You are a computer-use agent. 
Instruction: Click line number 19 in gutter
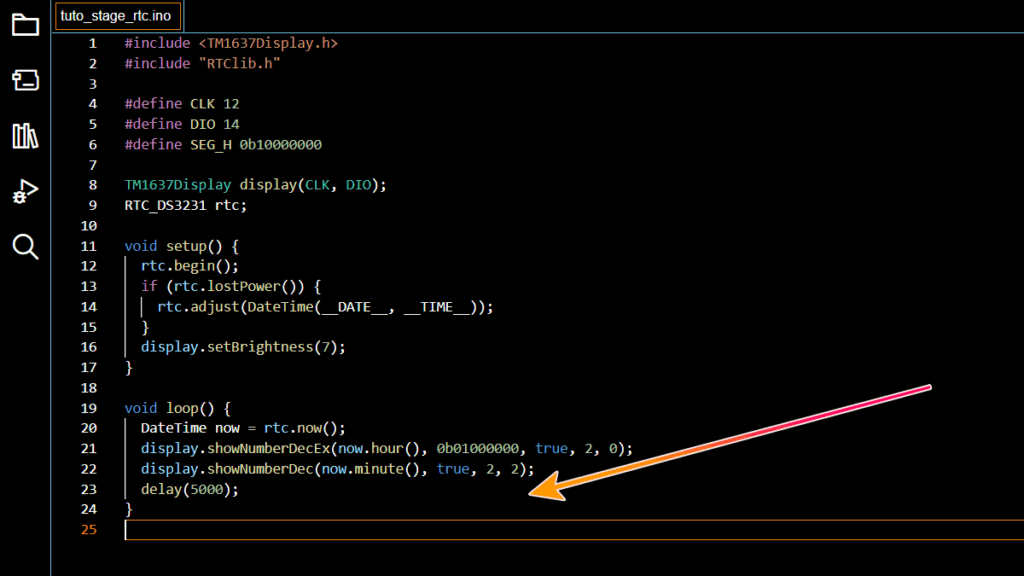[89, 408]
